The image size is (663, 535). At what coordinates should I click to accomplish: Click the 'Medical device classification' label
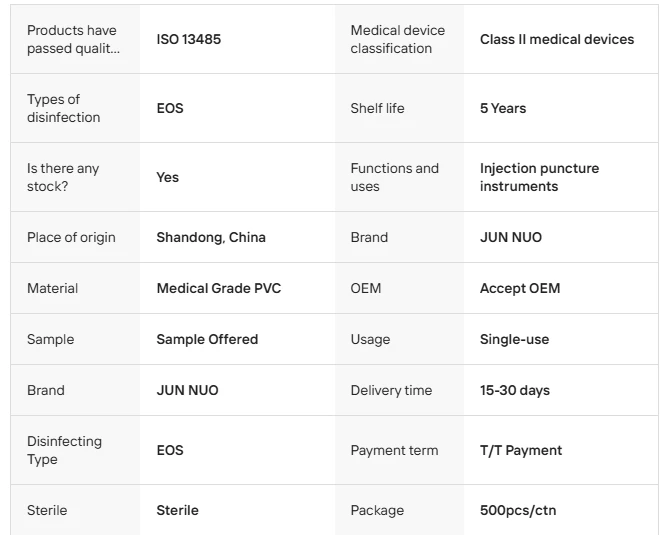[397, 39]
